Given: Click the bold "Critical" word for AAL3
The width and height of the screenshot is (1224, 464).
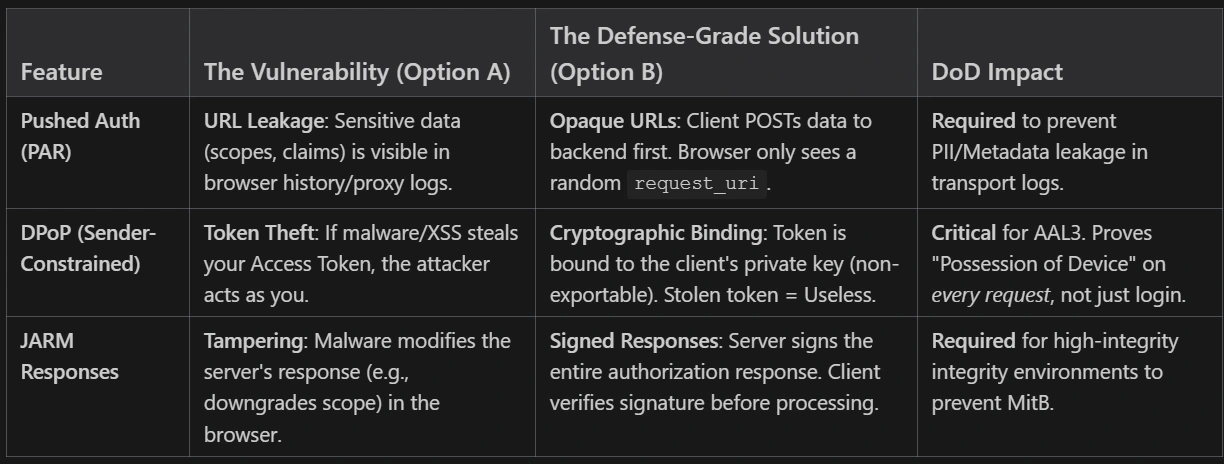Looking at the screenshot, I should point(964,233).
